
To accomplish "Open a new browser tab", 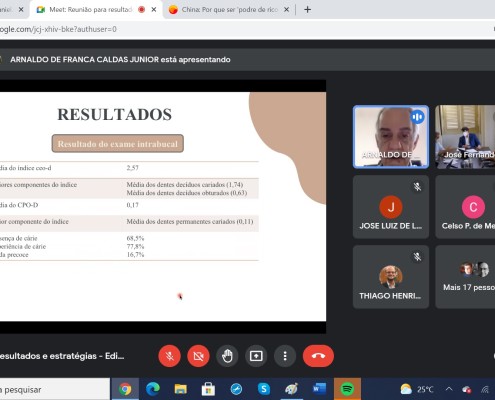I will (x=307, y=10).
